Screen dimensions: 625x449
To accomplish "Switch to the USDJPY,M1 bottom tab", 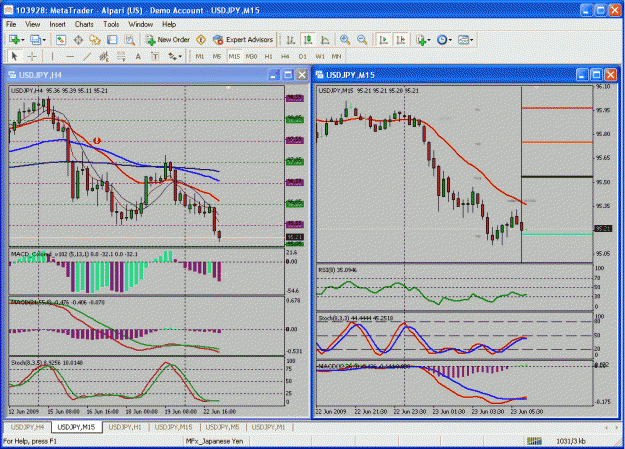I will 268,427.
